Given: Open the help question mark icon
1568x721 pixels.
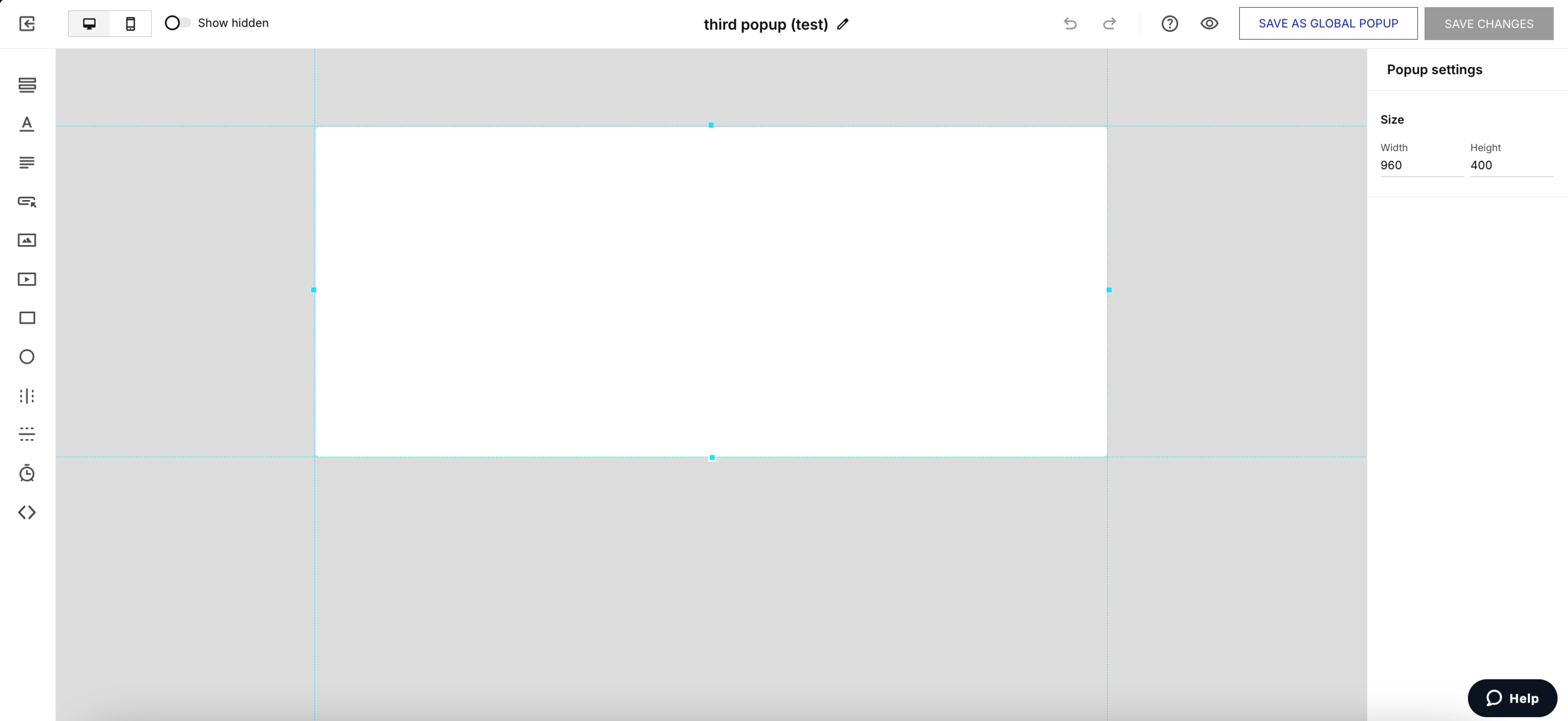Looking at the screenshot, I should [x=1169, y=24].
